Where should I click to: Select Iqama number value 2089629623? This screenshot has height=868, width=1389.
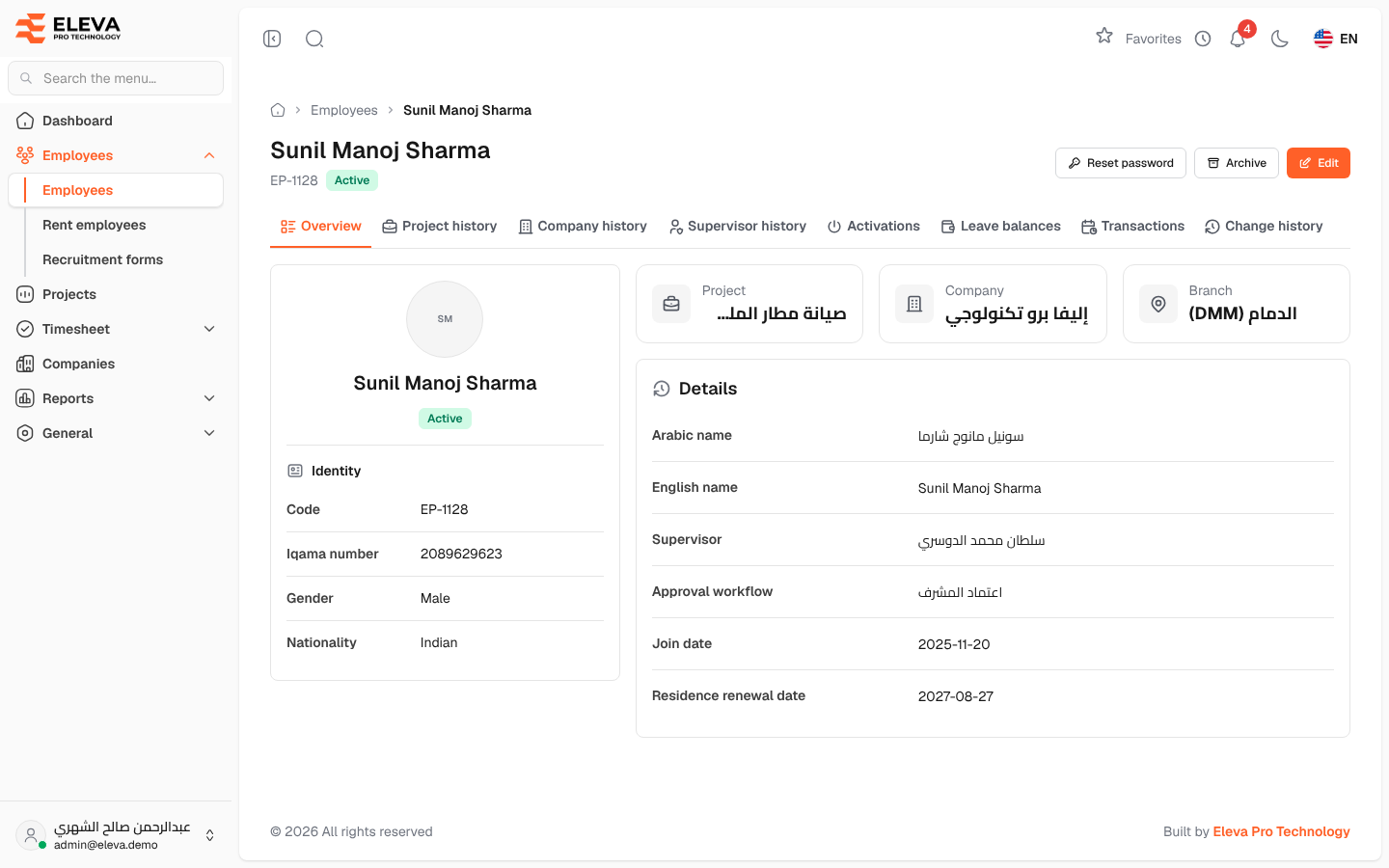(461, 554)
